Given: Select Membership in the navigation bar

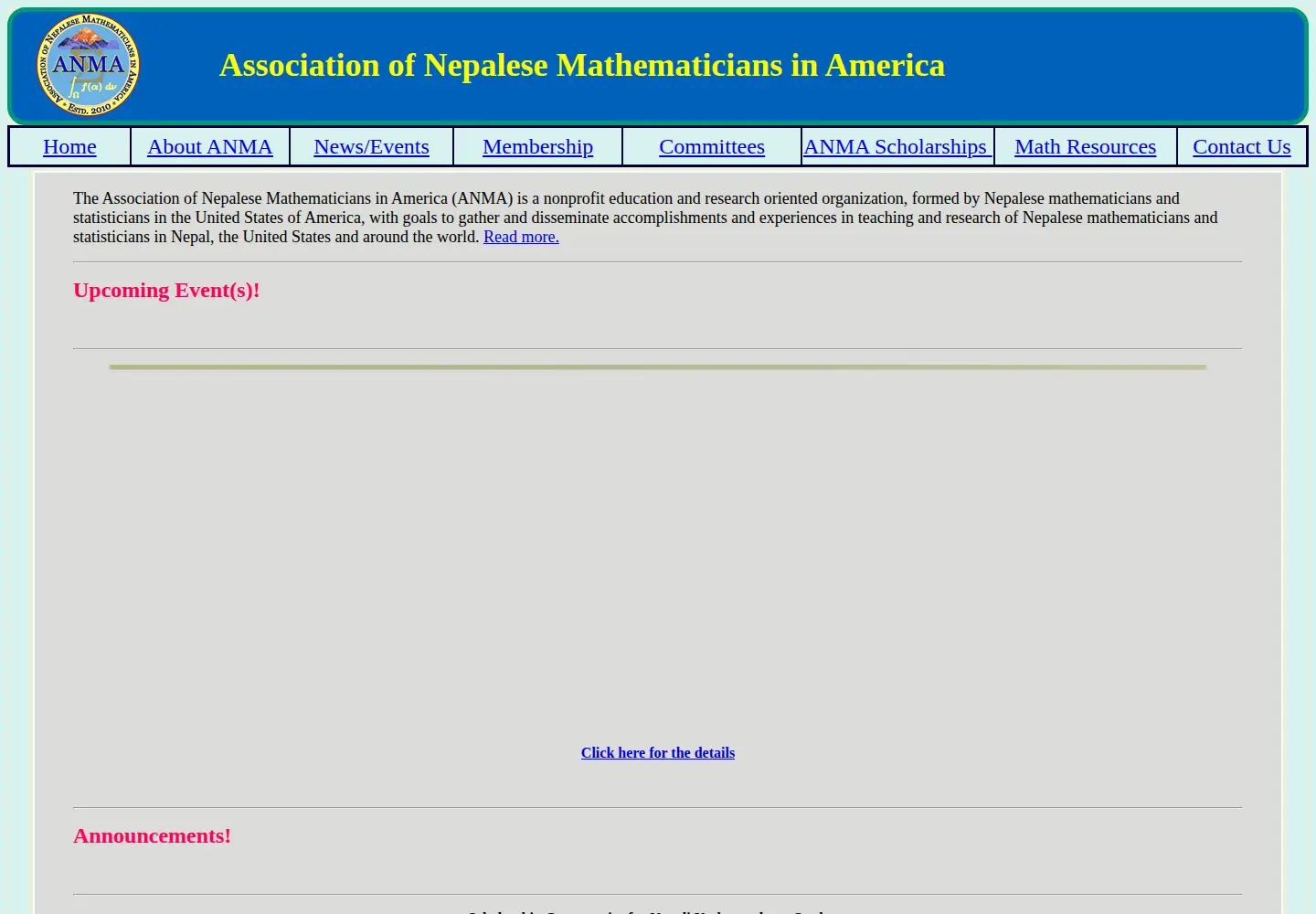Looking at the screenshot, I should point(537,146).
